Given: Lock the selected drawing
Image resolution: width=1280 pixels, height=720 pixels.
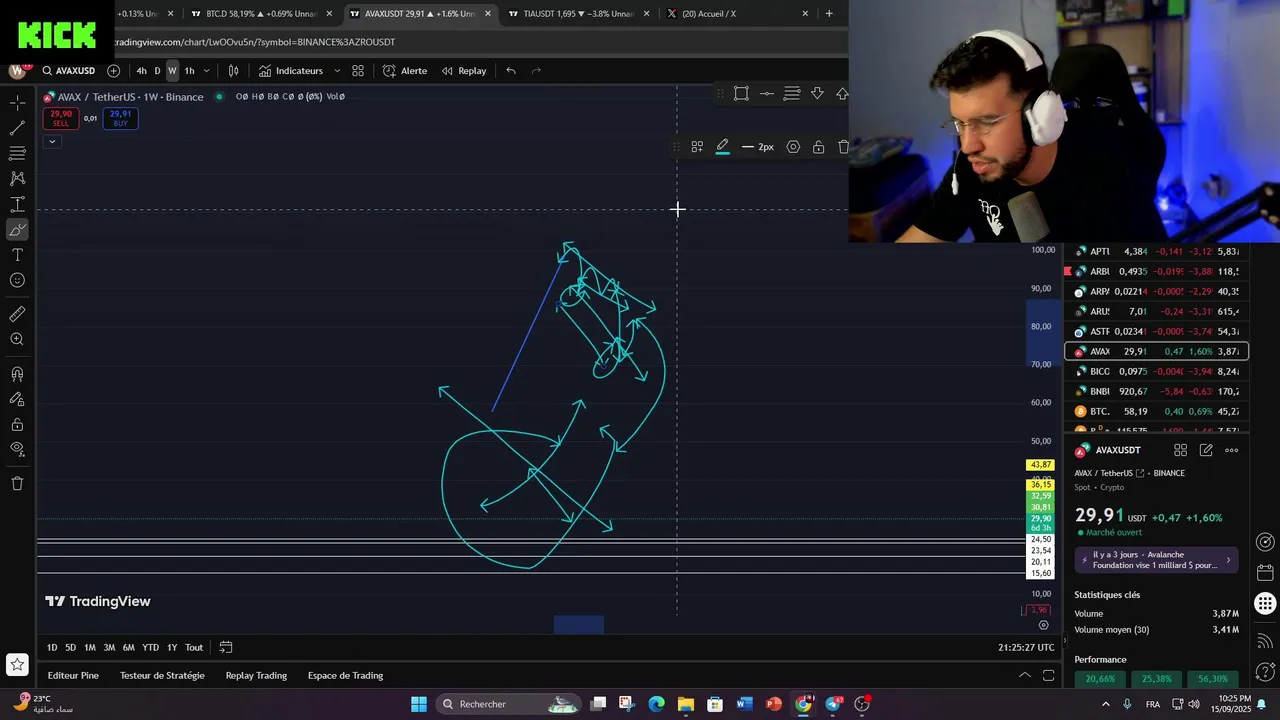Looking at the screenshot, I should tap(818, 147).
